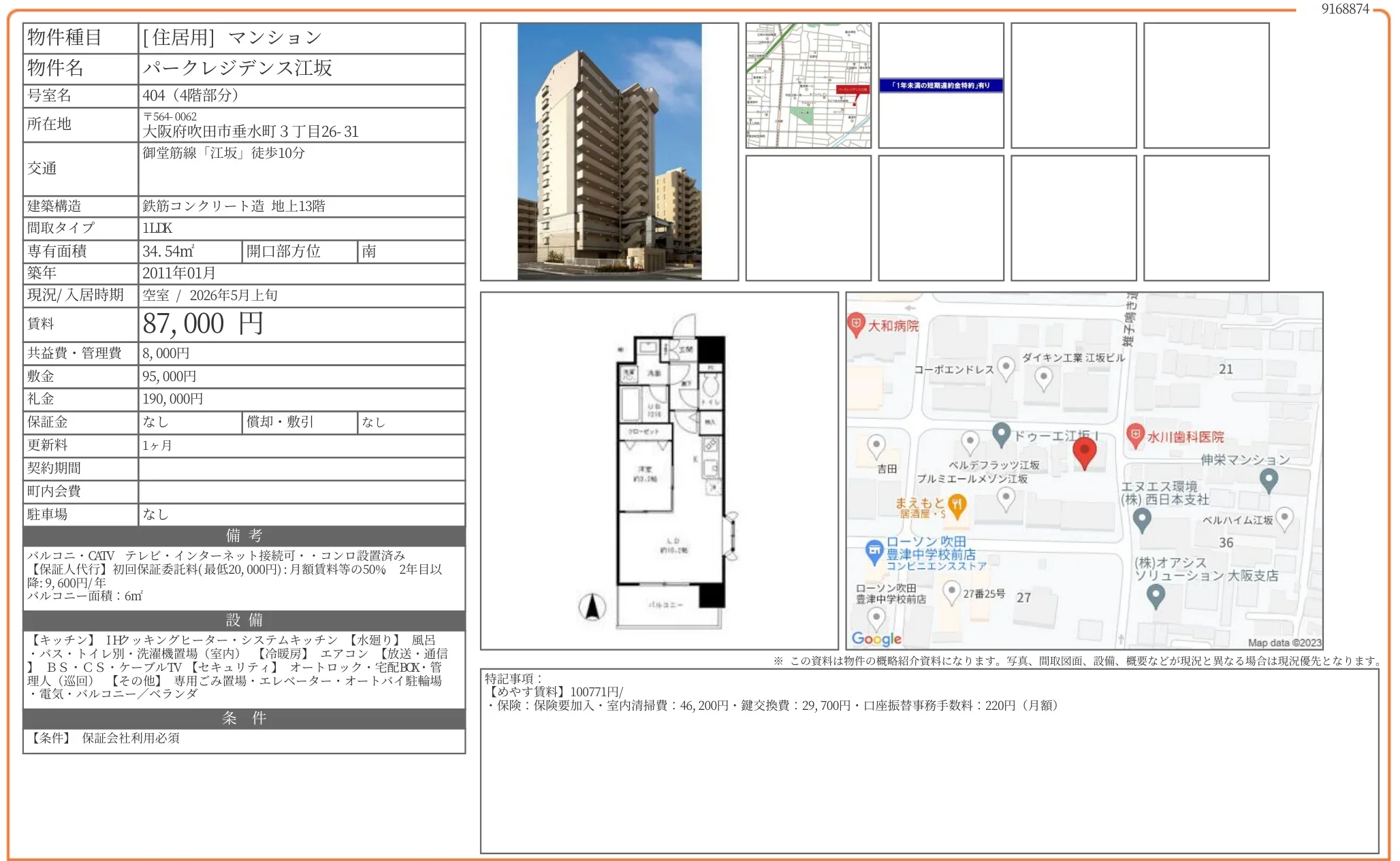Click the エヌエス環境 company map pin

click(x=1142, y=519)
